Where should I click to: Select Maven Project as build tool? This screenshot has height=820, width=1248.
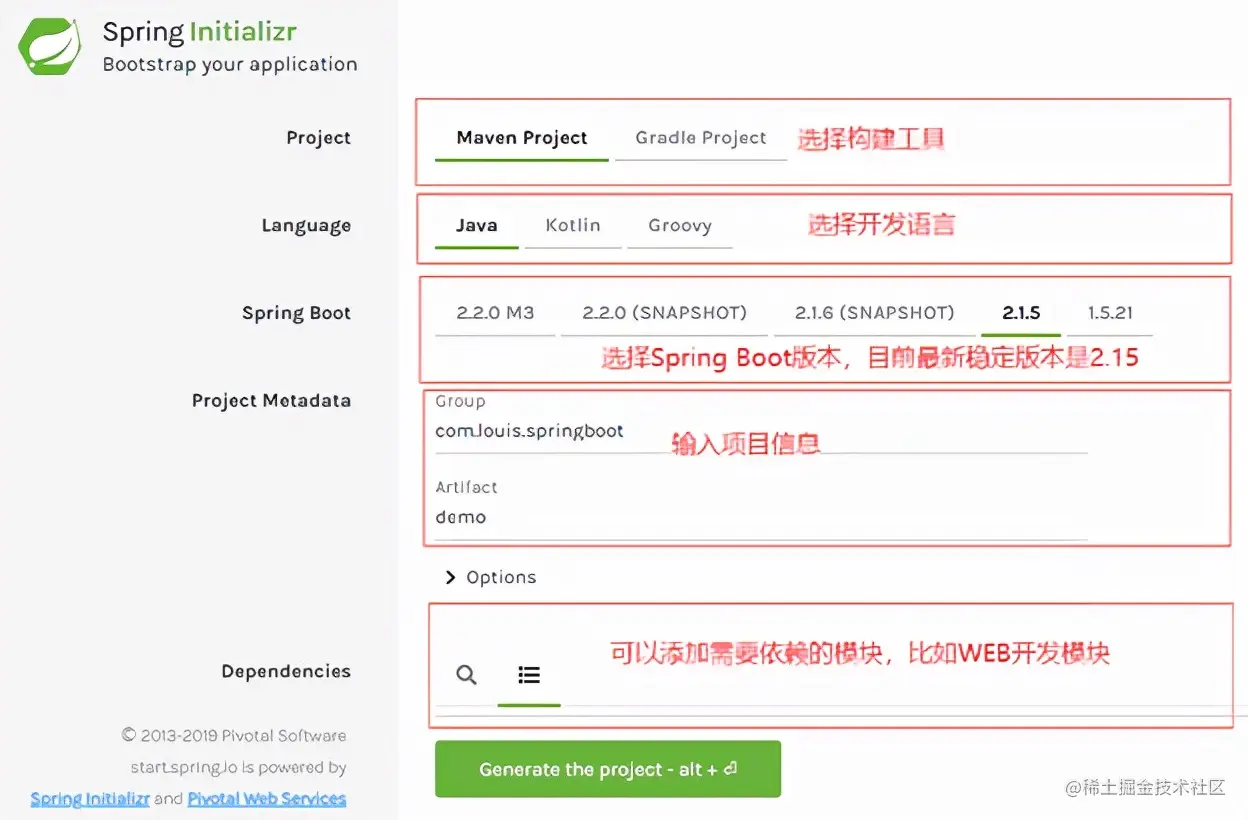[521, 137]
